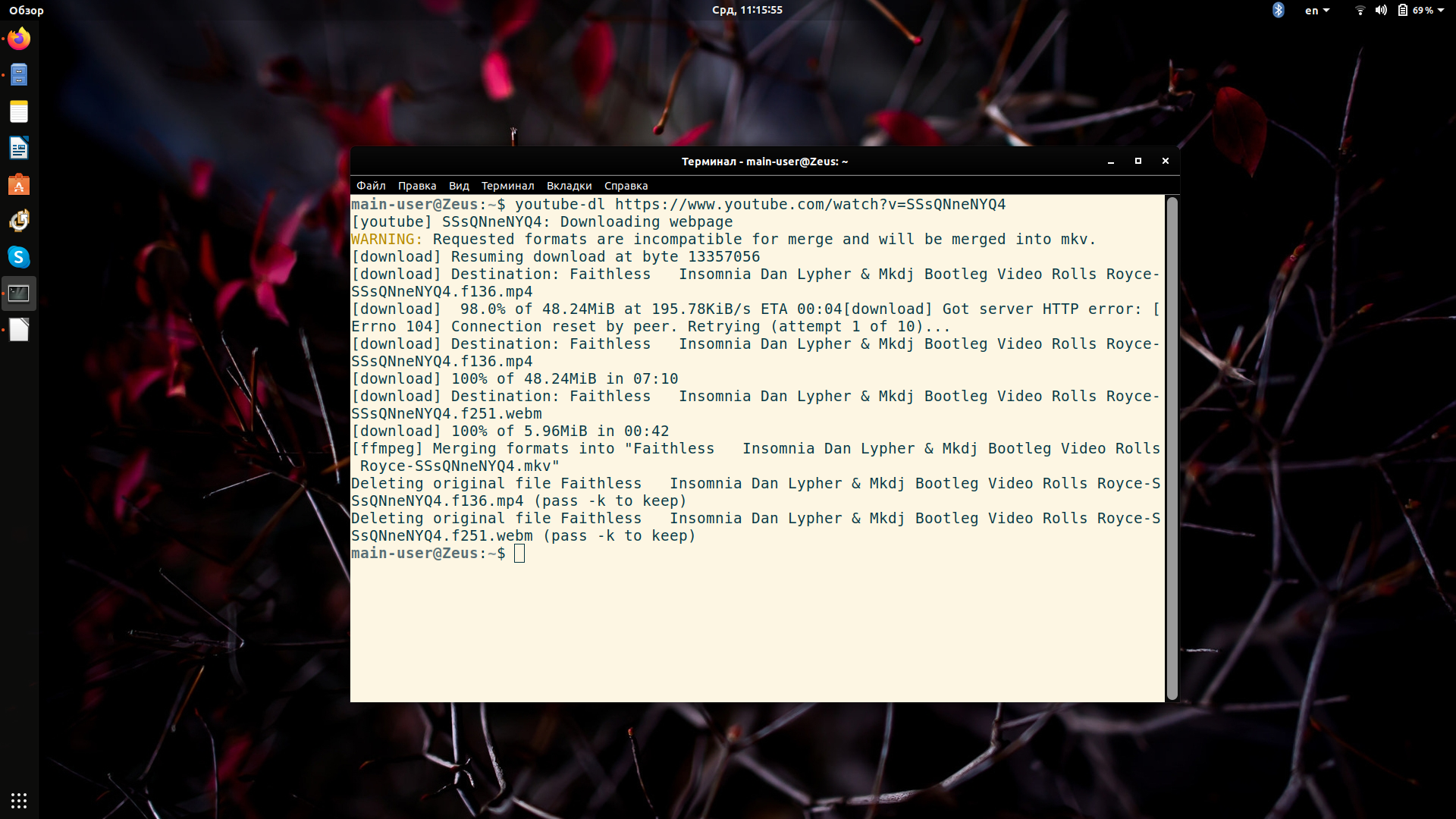This screenshot has height=819, width=1456.
Task: Click 'Errno 104] Connection reset by peer' line
Action: [x=651, y=326]
